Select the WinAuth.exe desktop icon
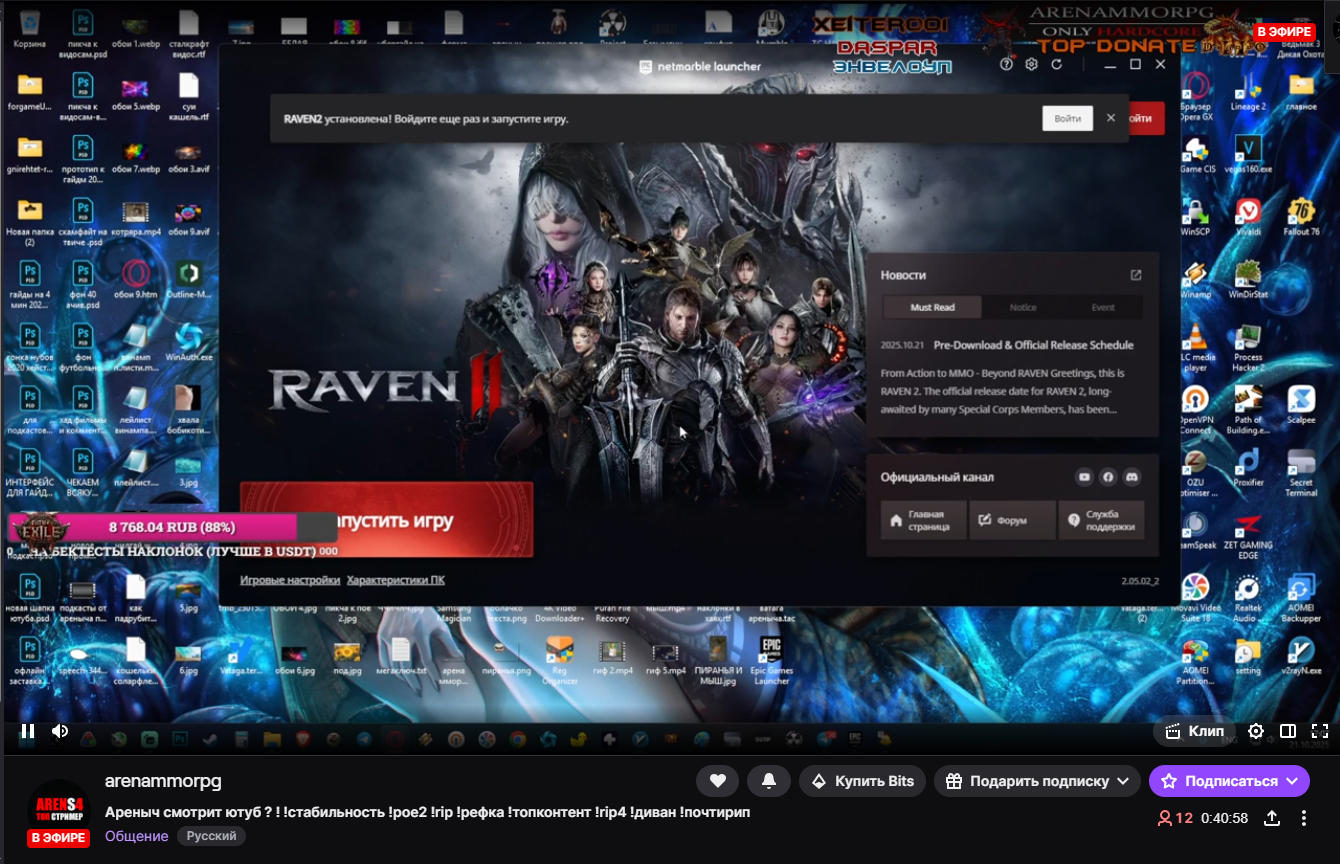This screenshot has width=1340, height=864. 188,342
